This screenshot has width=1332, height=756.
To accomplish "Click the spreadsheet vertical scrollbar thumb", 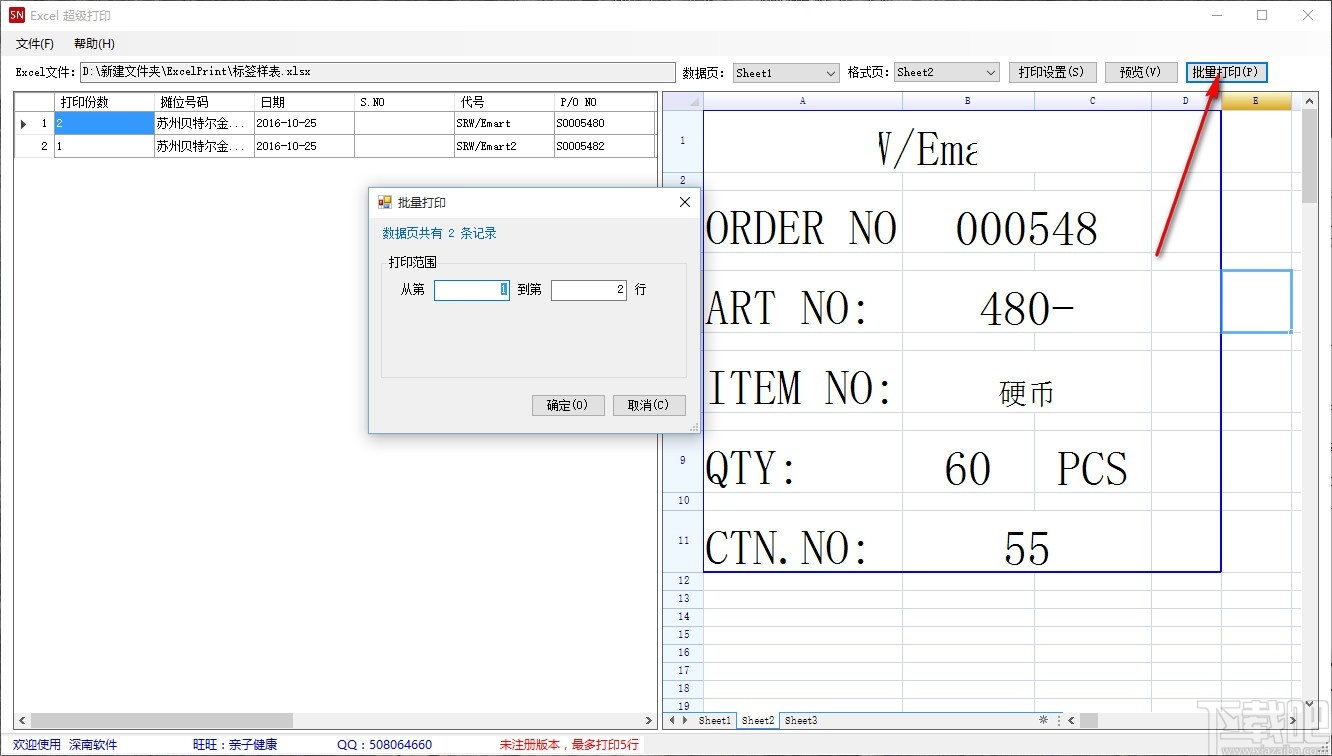I will (1311, 156).
